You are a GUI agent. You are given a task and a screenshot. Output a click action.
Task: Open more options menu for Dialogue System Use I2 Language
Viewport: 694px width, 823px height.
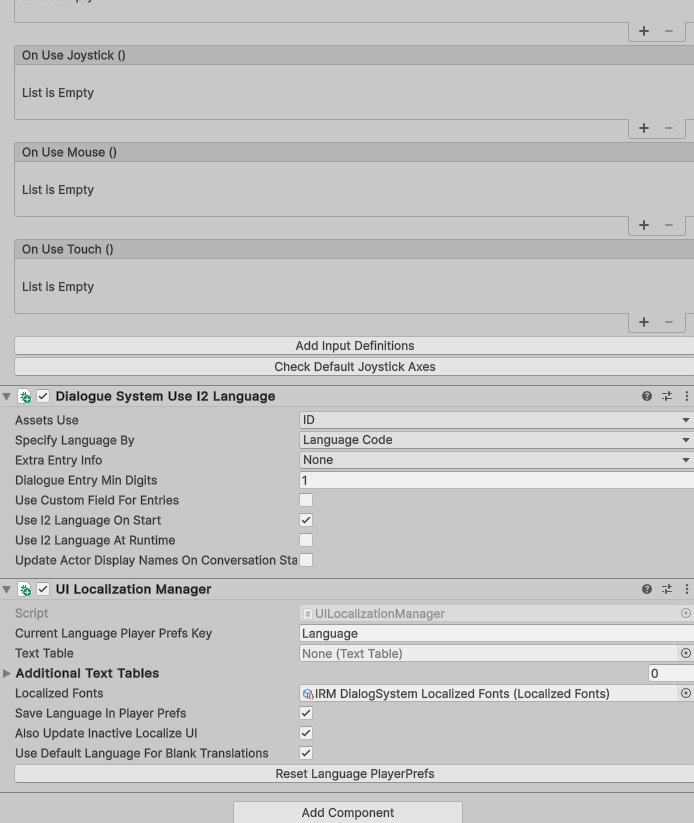tap(687, 396)
